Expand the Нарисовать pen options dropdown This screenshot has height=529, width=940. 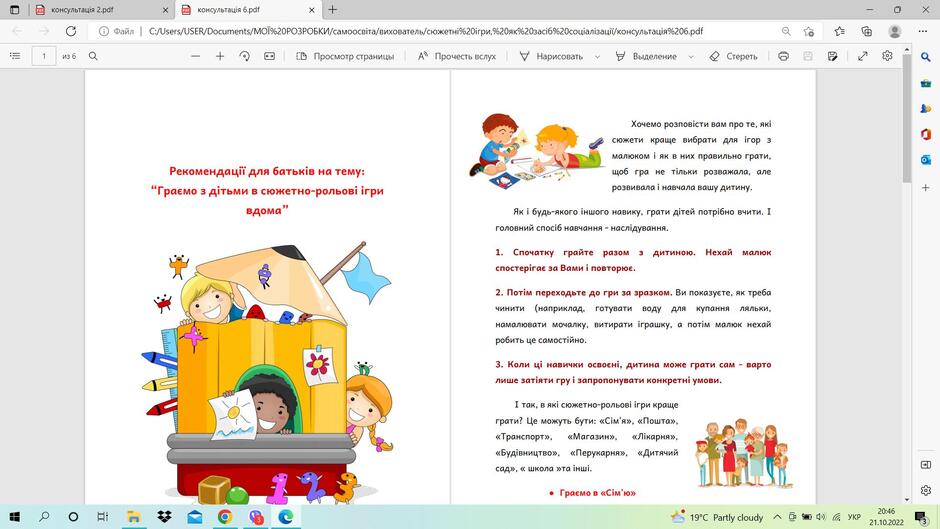click(x=598, y=56)
